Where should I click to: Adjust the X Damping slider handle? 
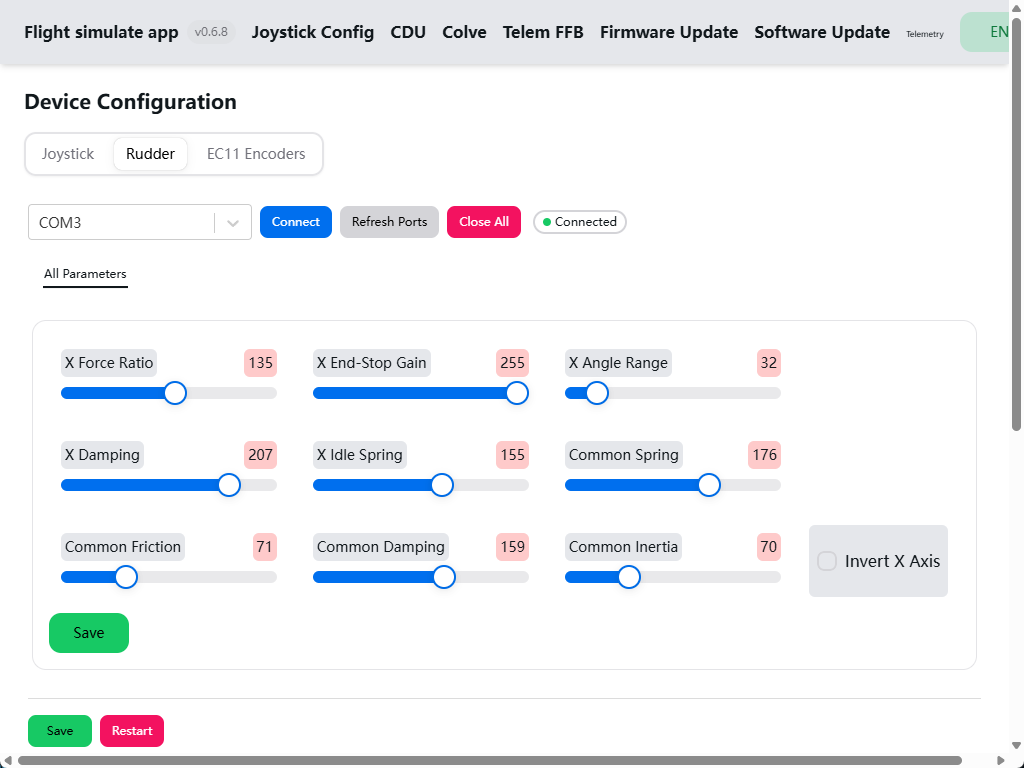(x=229, y=485)
